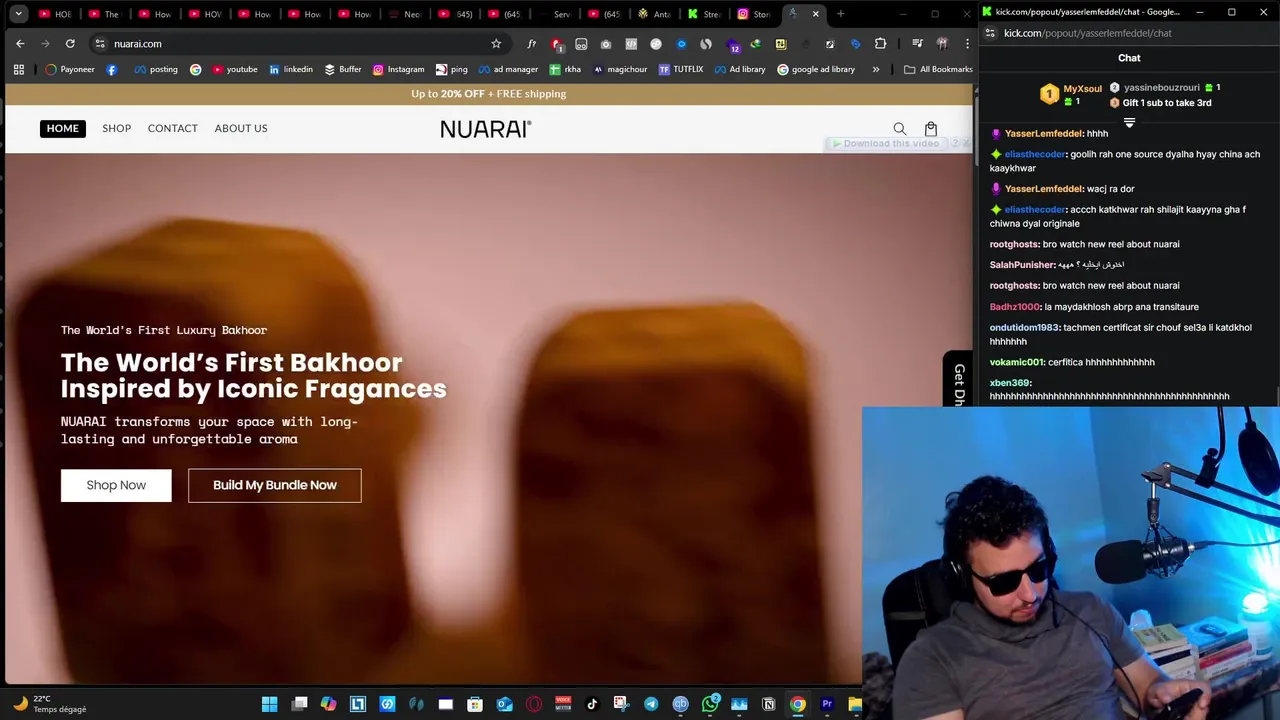Open the Kick chat site info icon
Screen dimensions: 1280x720
[989, 33]
